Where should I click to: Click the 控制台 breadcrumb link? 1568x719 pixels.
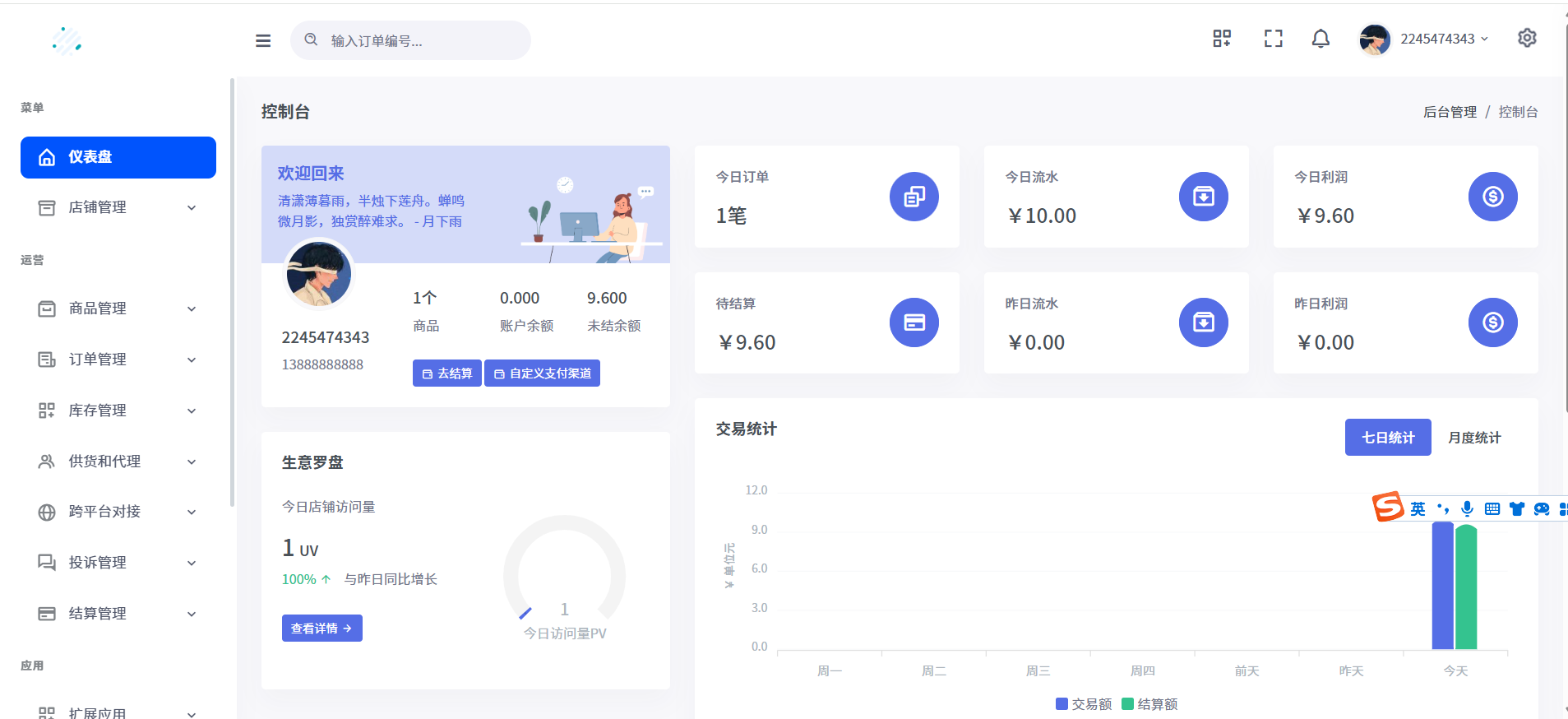(x=1518, y=112)
